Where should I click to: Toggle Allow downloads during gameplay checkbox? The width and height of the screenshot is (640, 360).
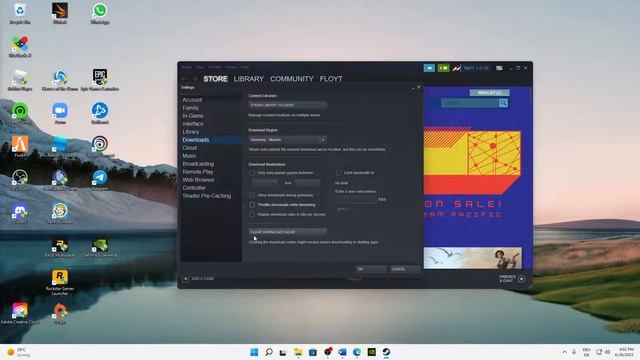coord(252,196)
